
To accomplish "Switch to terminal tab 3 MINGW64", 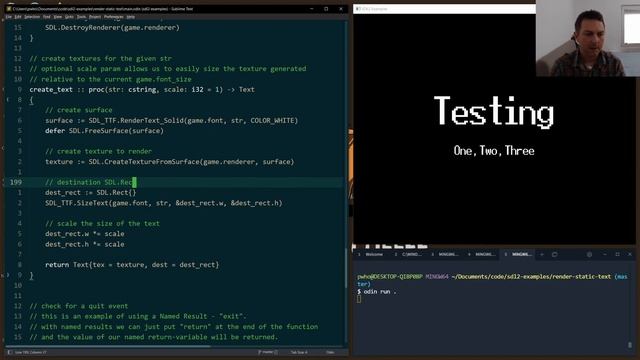I will click(x=445, y=254).
